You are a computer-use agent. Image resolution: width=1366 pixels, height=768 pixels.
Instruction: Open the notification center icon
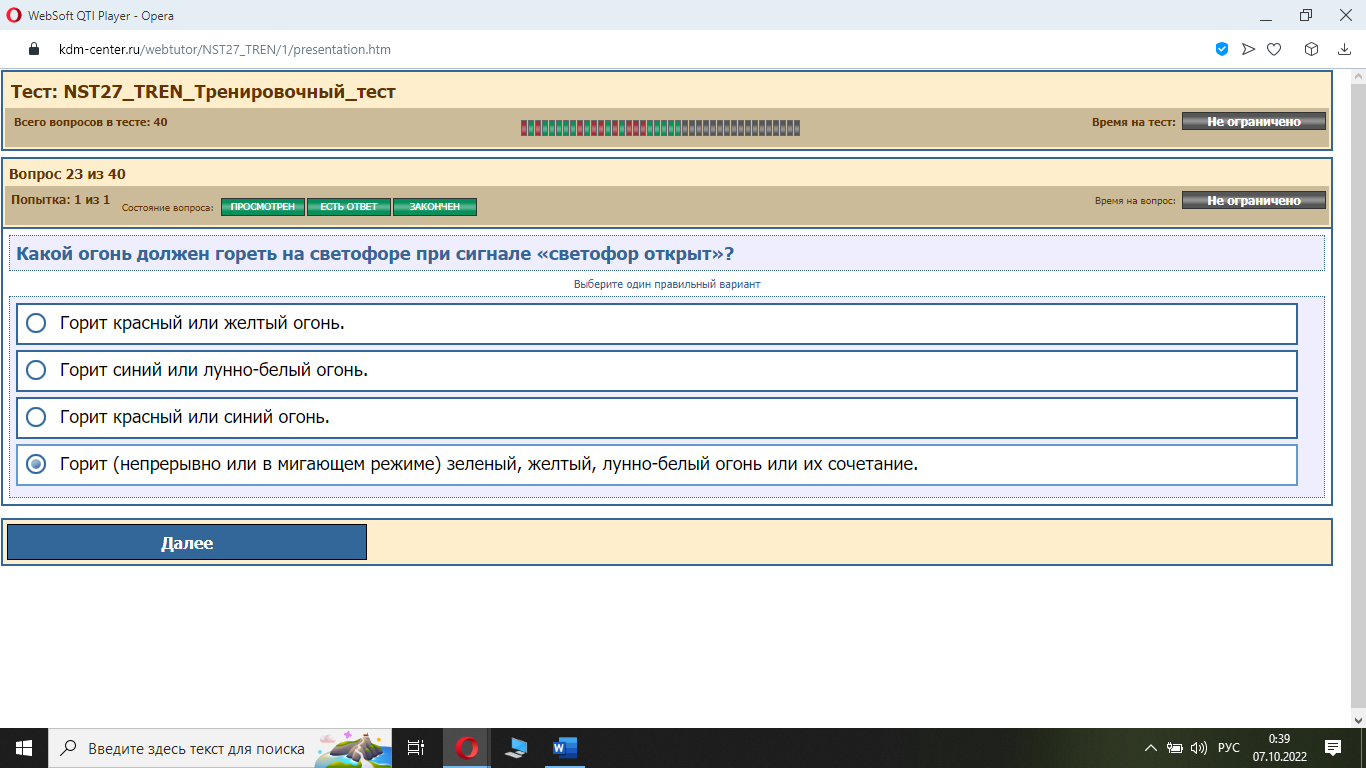(1333, 748)
